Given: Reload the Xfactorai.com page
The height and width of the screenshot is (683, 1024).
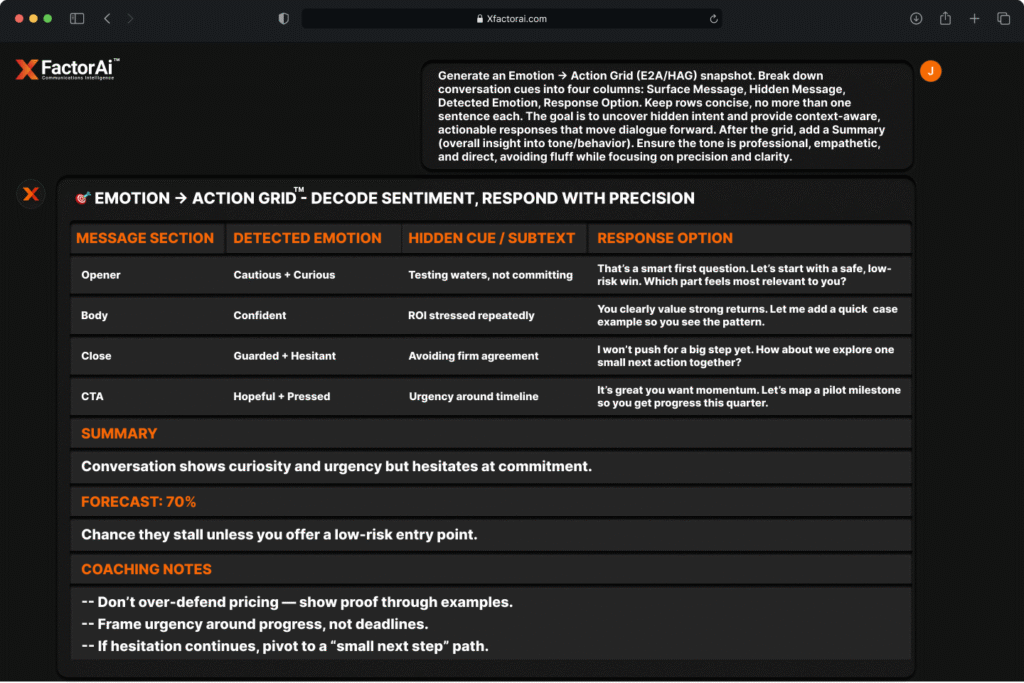Looking at the screenshot, I should point(713,19).
